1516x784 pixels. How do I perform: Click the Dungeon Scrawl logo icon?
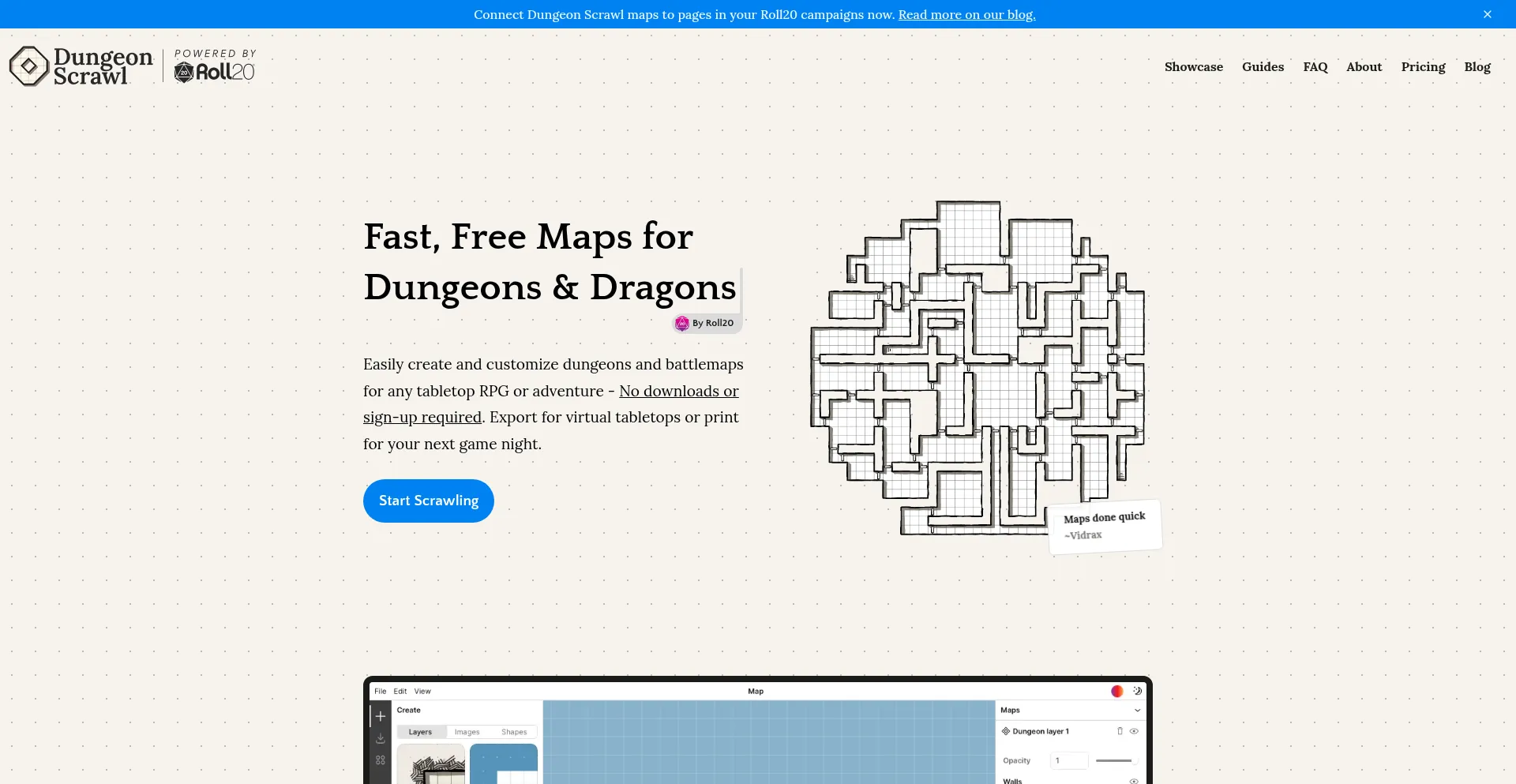coord(29,66)
